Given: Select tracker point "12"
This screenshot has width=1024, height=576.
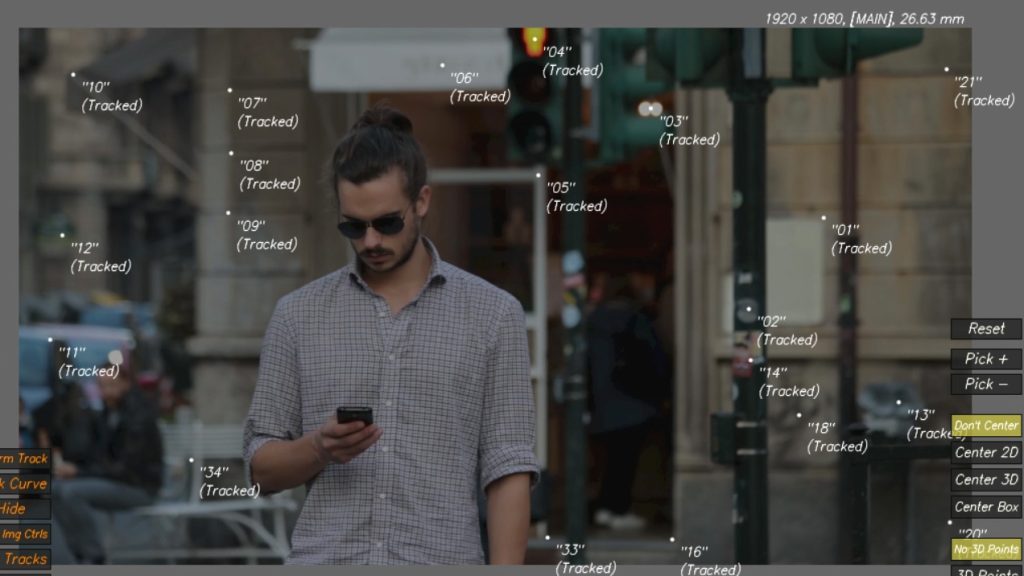Looking at the screenshot, I should (x=63, y=235).
